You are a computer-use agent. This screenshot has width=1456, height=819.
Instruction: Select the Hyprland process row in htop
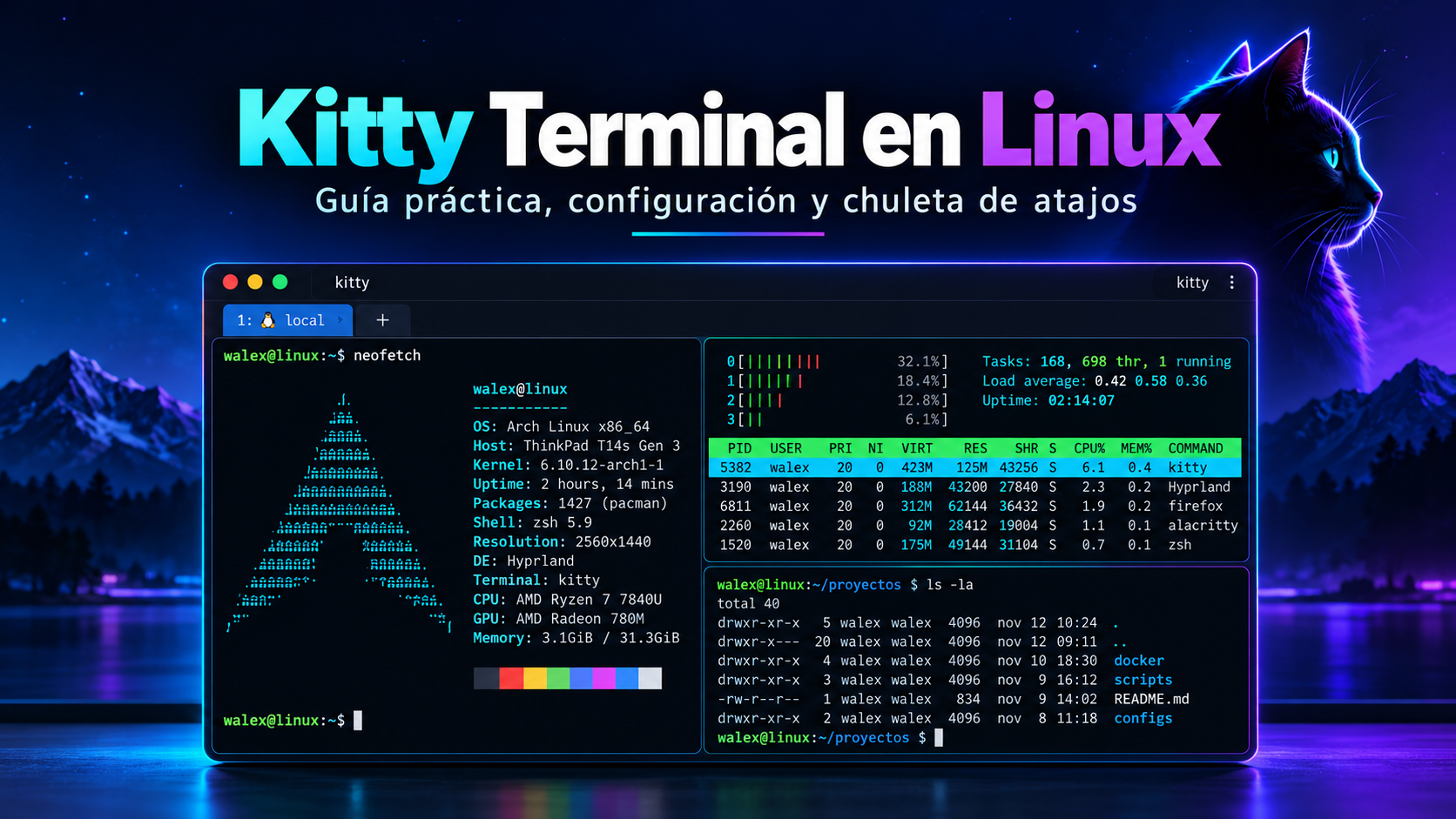coord(975,487)
